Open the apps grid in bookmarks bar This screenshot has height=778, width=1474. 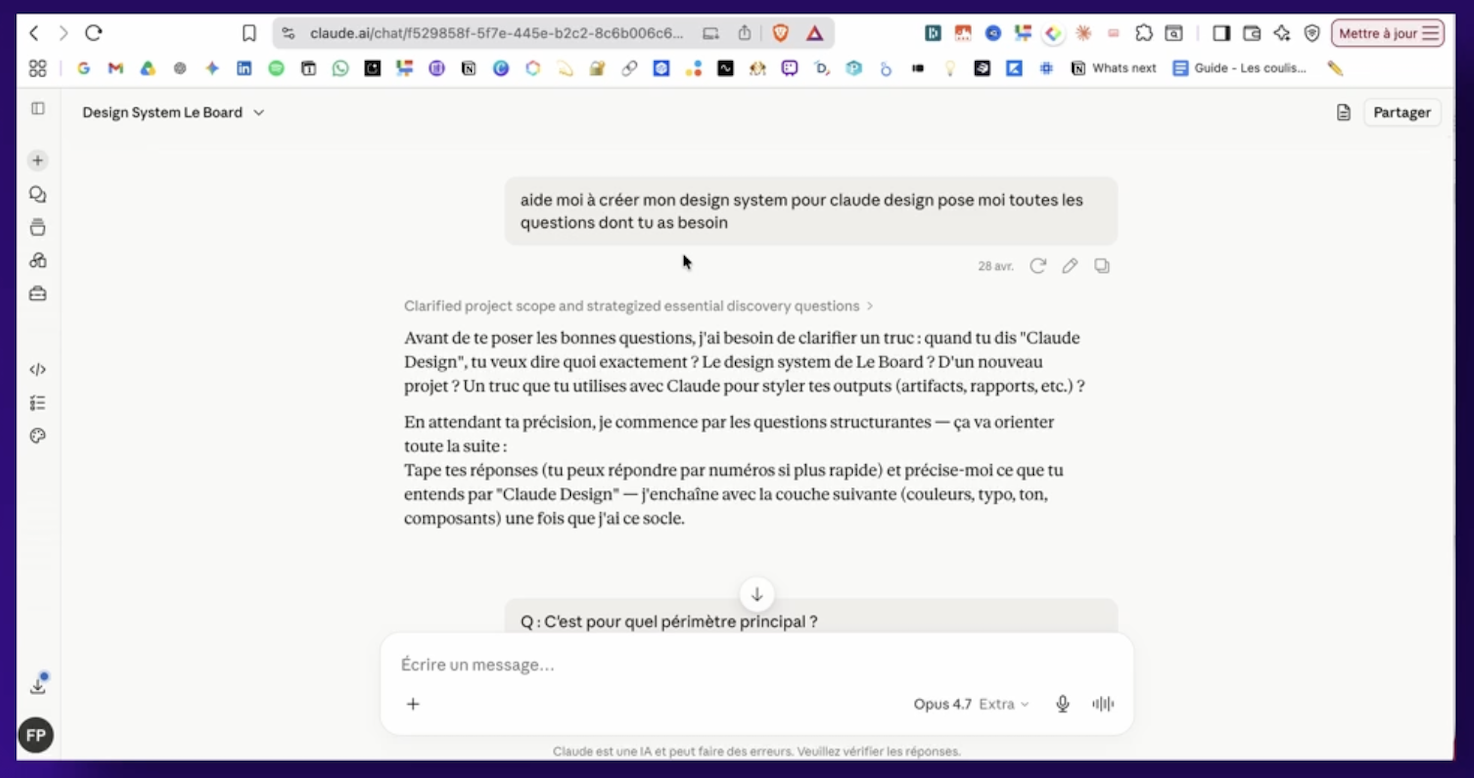[38, 68]
